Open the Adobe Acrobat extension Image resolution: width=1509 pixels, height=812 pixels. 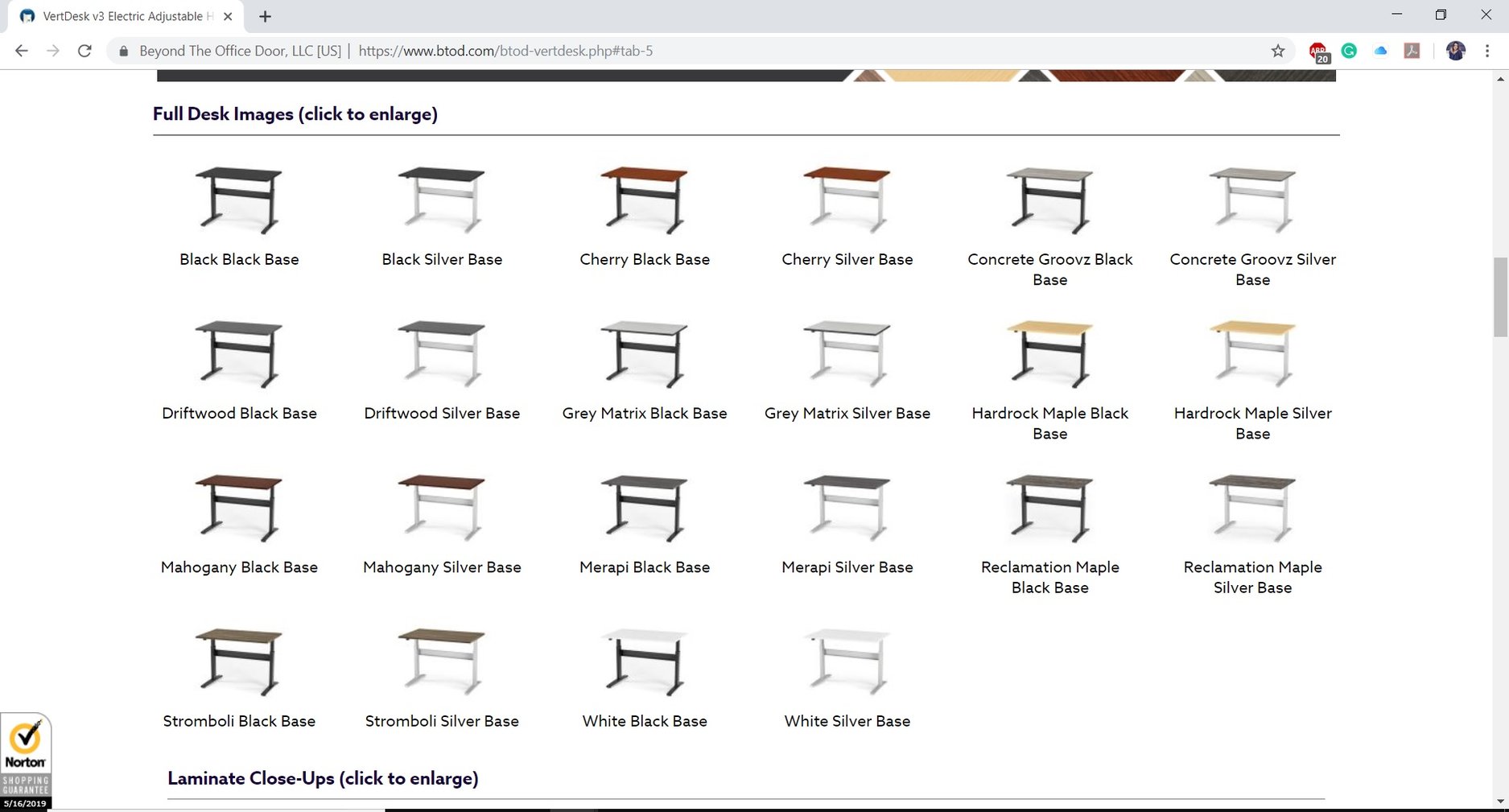[x=1412, y=50]
